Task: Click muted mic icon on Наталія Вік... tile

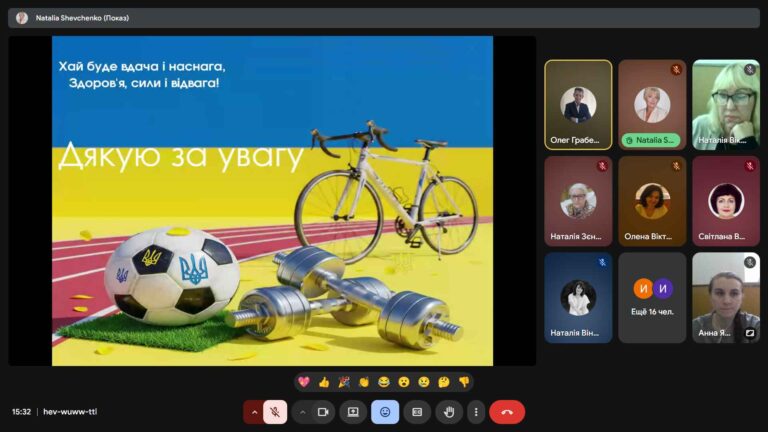Action: 750,70
